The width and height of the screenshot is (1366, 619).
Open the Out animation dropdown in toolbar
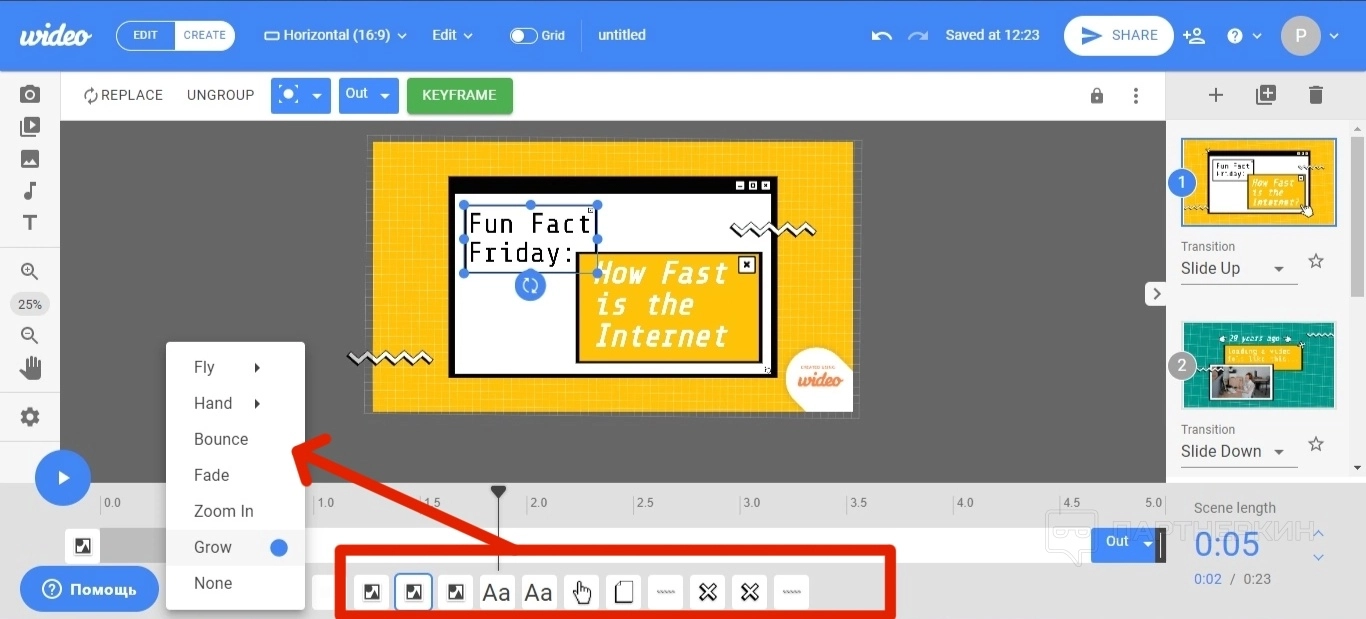click(368, 95)
